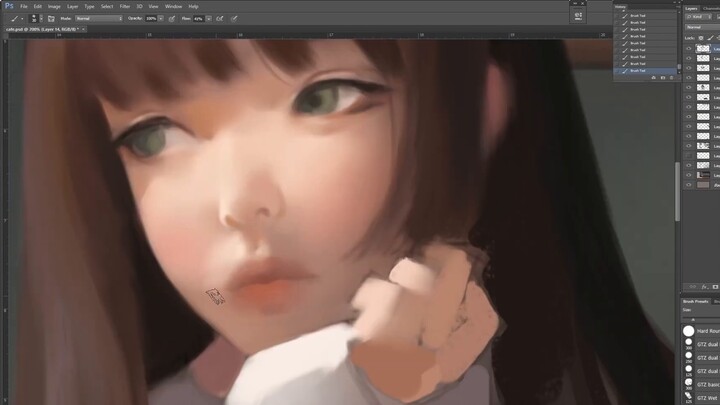Image resolution: width=720 pixels, height=405 pixels.
Task: Select GTZ dual brush preset size 250
Action: pos(701,357)
